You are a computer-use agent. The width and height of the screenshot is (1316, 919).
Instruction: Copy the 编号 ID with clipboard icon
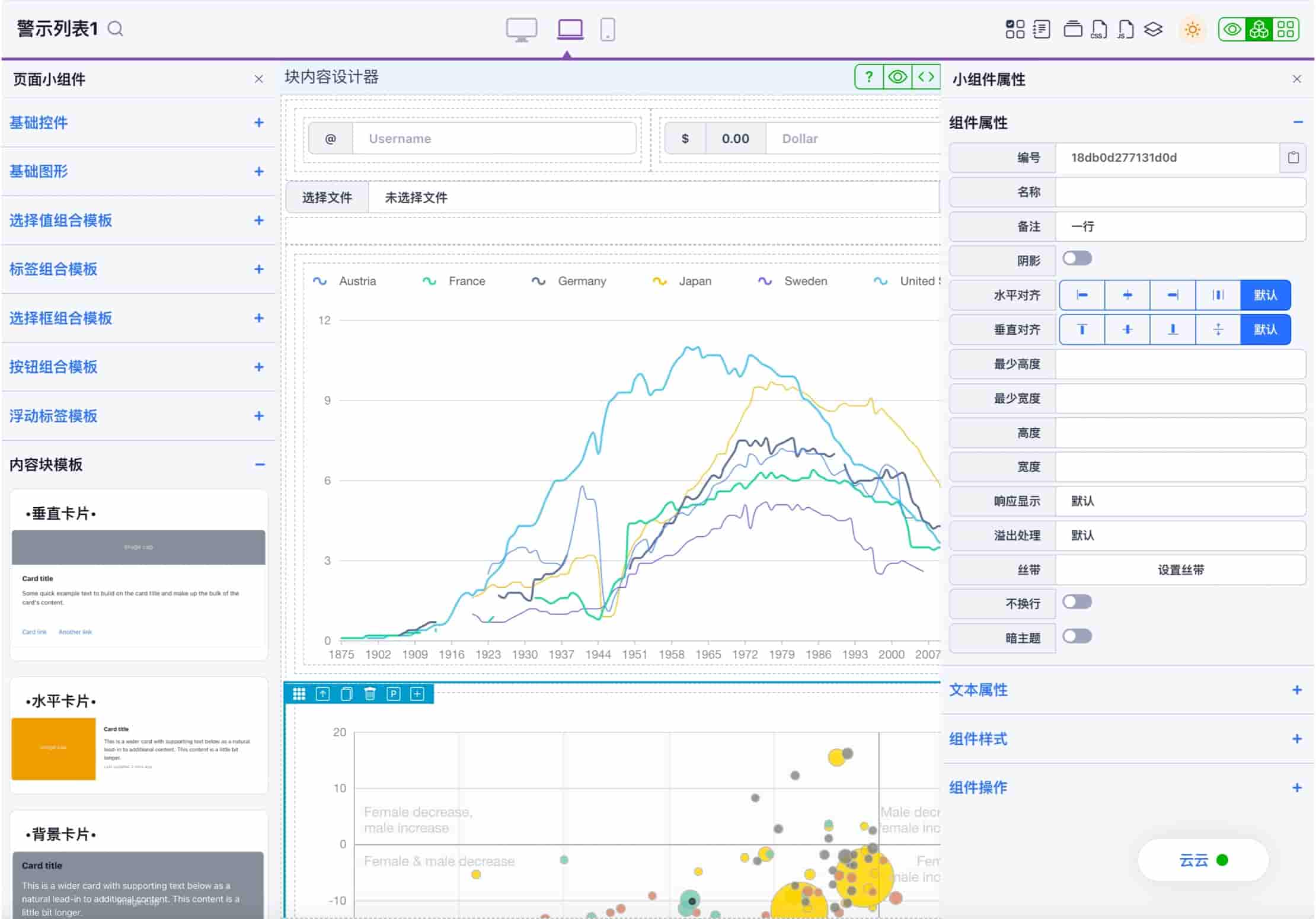pos(1293,158)
